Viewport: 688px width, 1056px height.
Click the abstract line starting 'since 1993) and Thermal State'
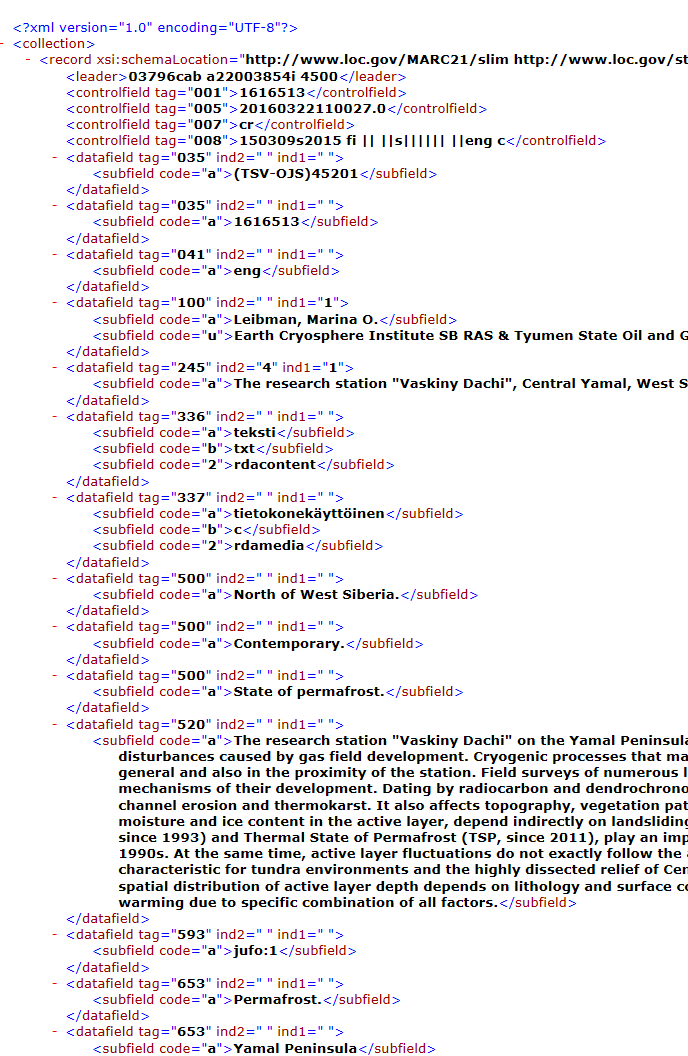click(403, 838)
